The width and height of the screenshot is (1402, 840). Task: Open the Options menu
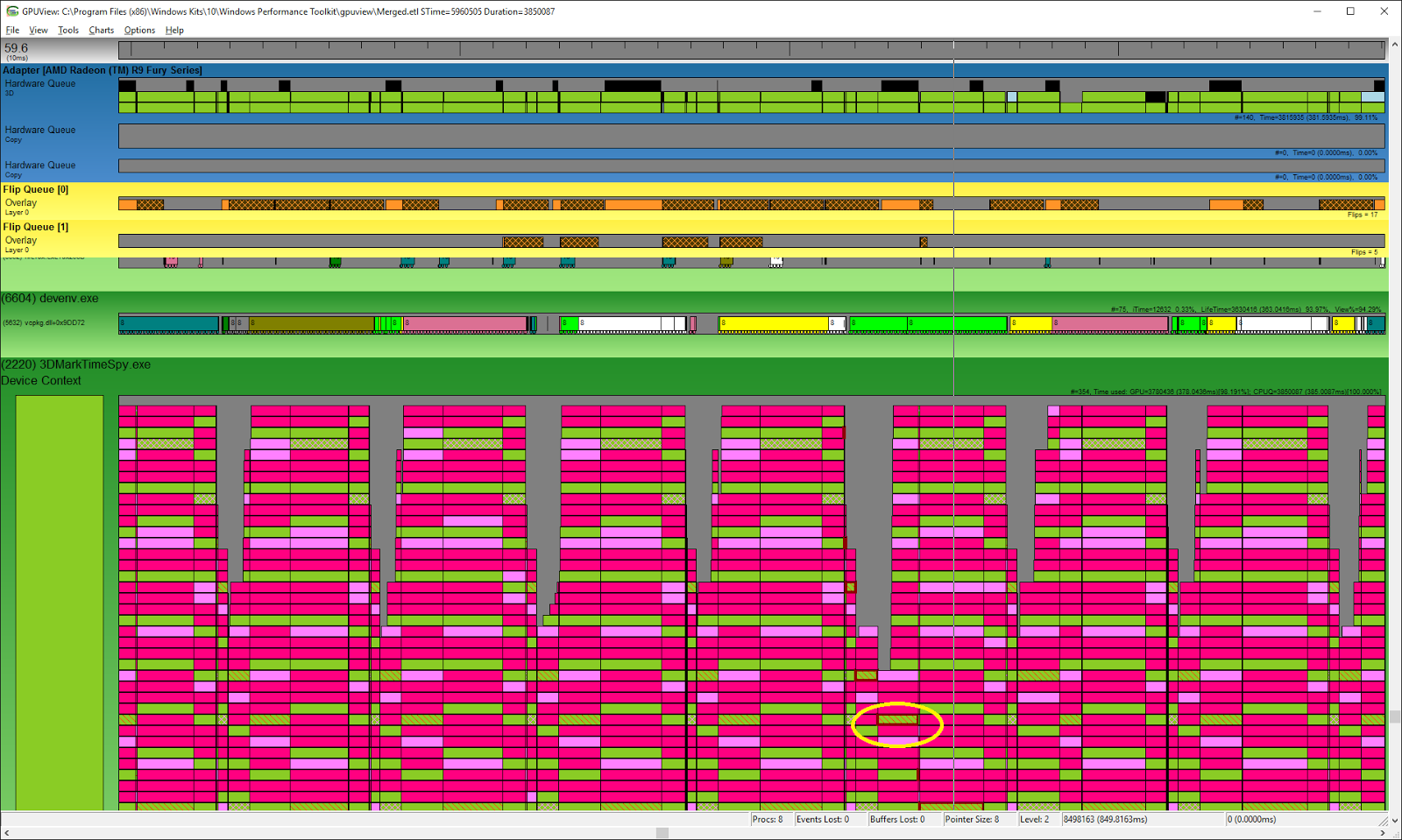139,30
